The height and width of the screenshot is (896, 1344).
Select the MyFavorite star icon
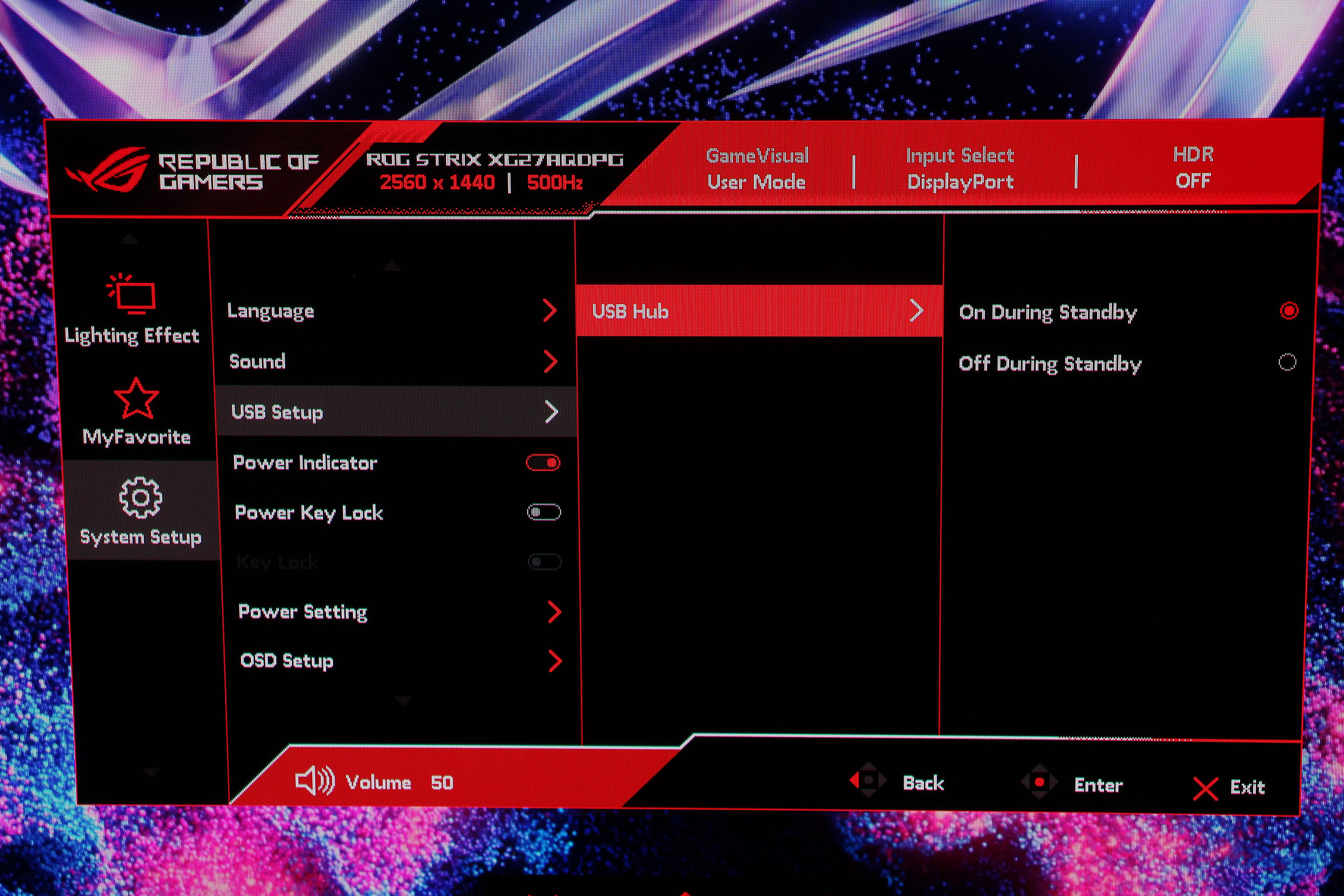[x=136, y=399]
